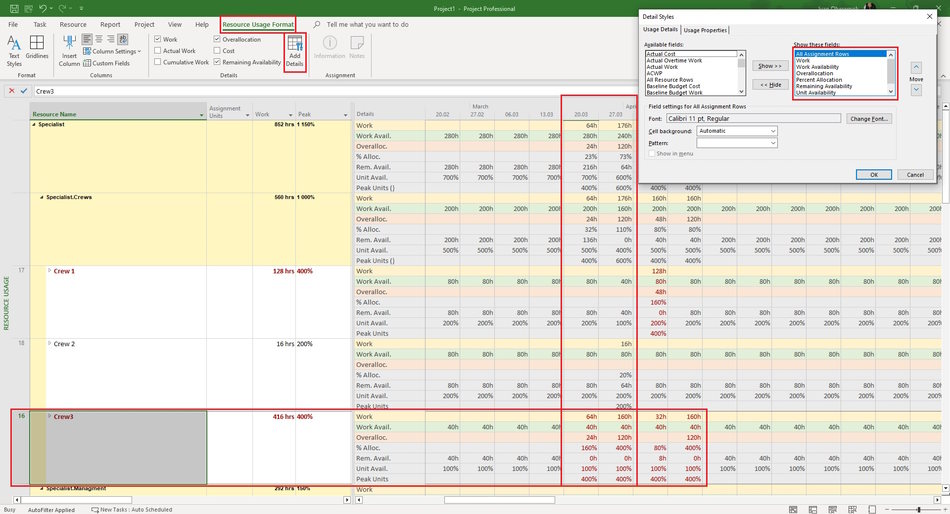Move selected field down in Detail Styles
Image resolution: width=950 pixels, height=514 pixels.
(916, 90)
